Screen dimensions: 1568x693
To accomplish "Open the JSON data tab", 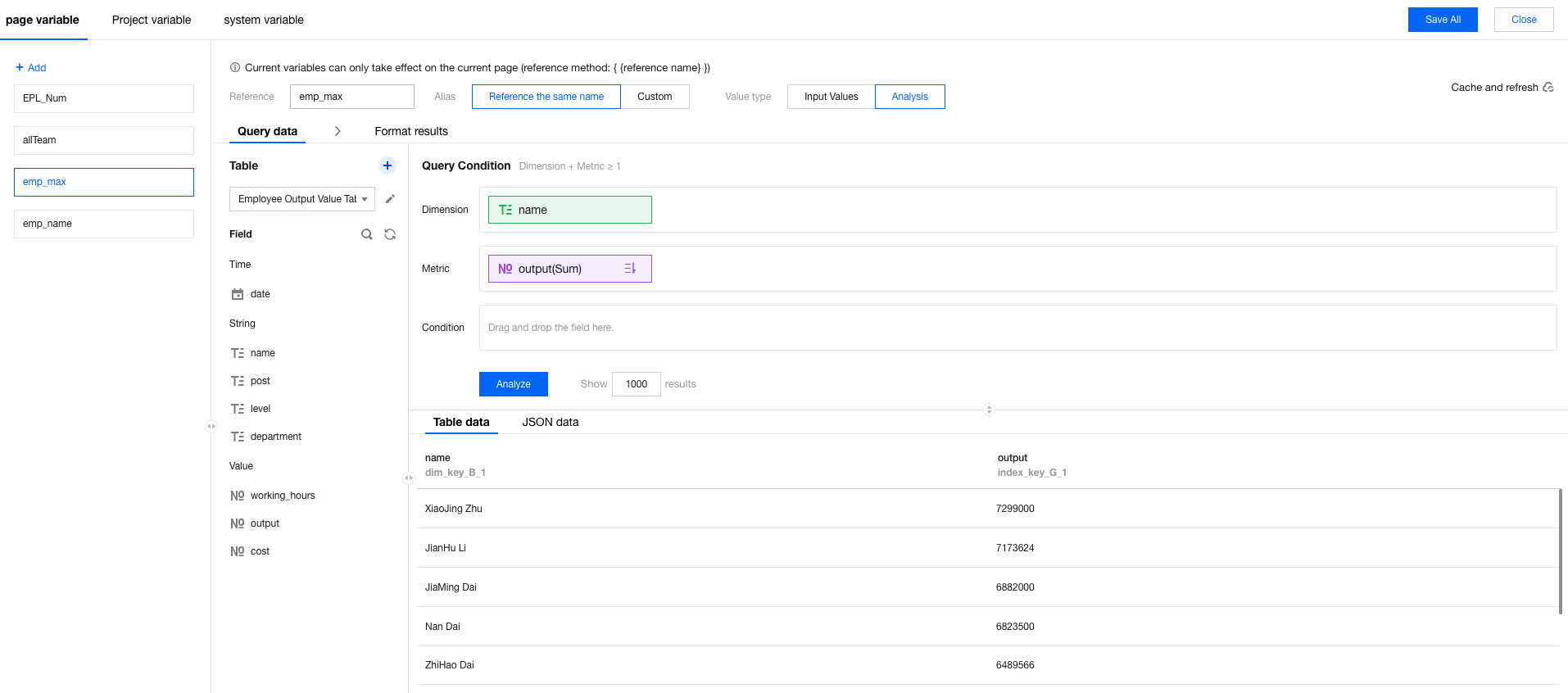I will (x=550, y=422).
